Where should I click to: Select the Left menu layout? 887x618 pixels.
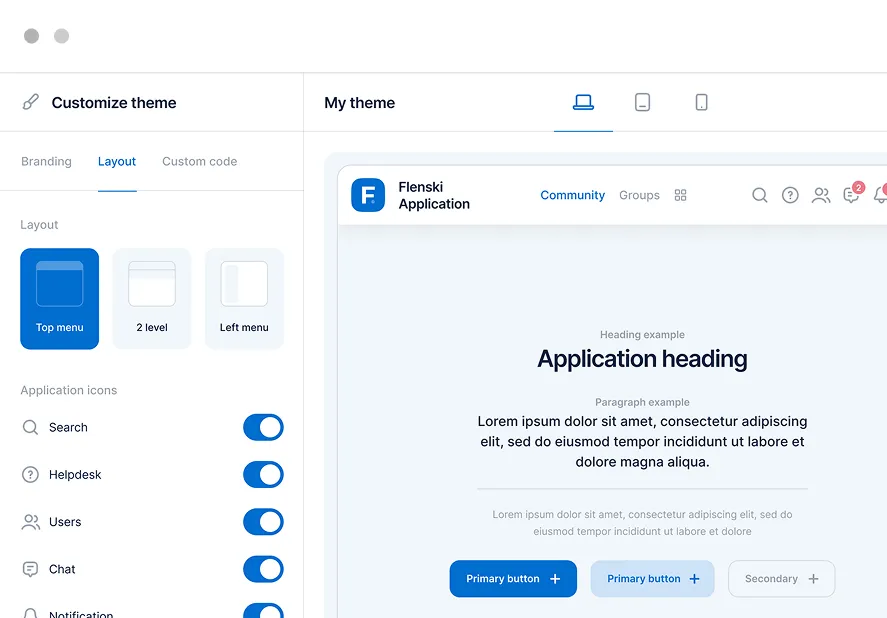point(244,298)
